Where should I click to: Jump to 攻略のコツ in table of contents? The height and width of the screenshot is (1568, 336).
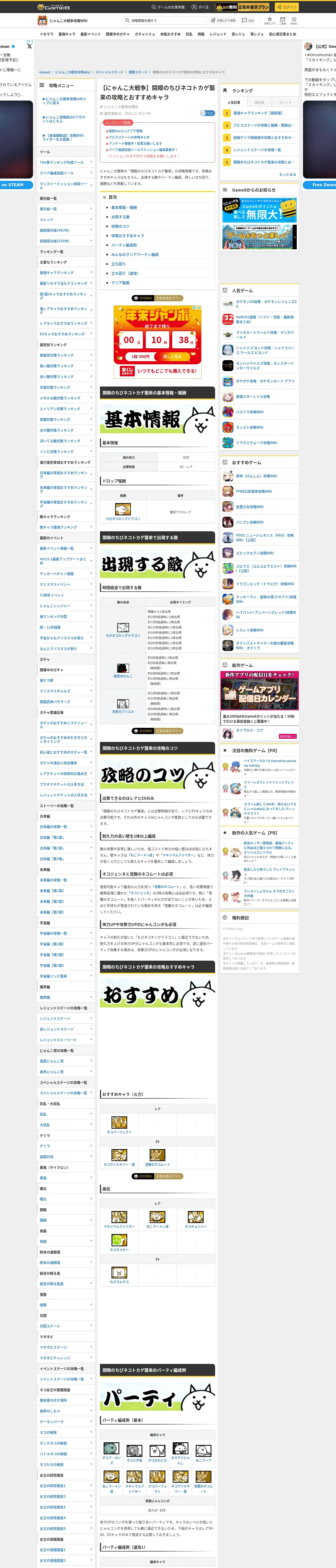(120, 226)
